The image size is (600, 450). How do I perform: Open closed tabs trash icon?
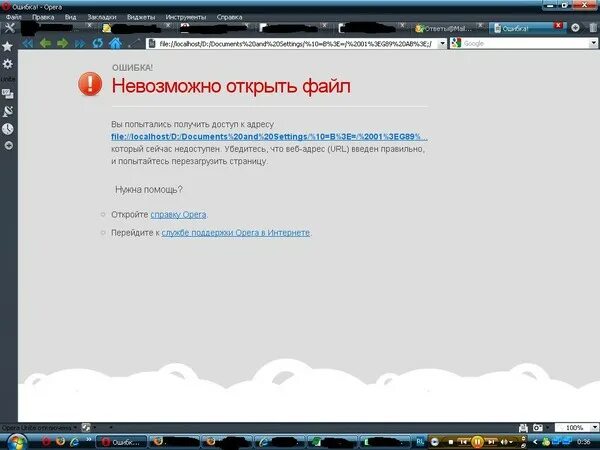[593, 28]
